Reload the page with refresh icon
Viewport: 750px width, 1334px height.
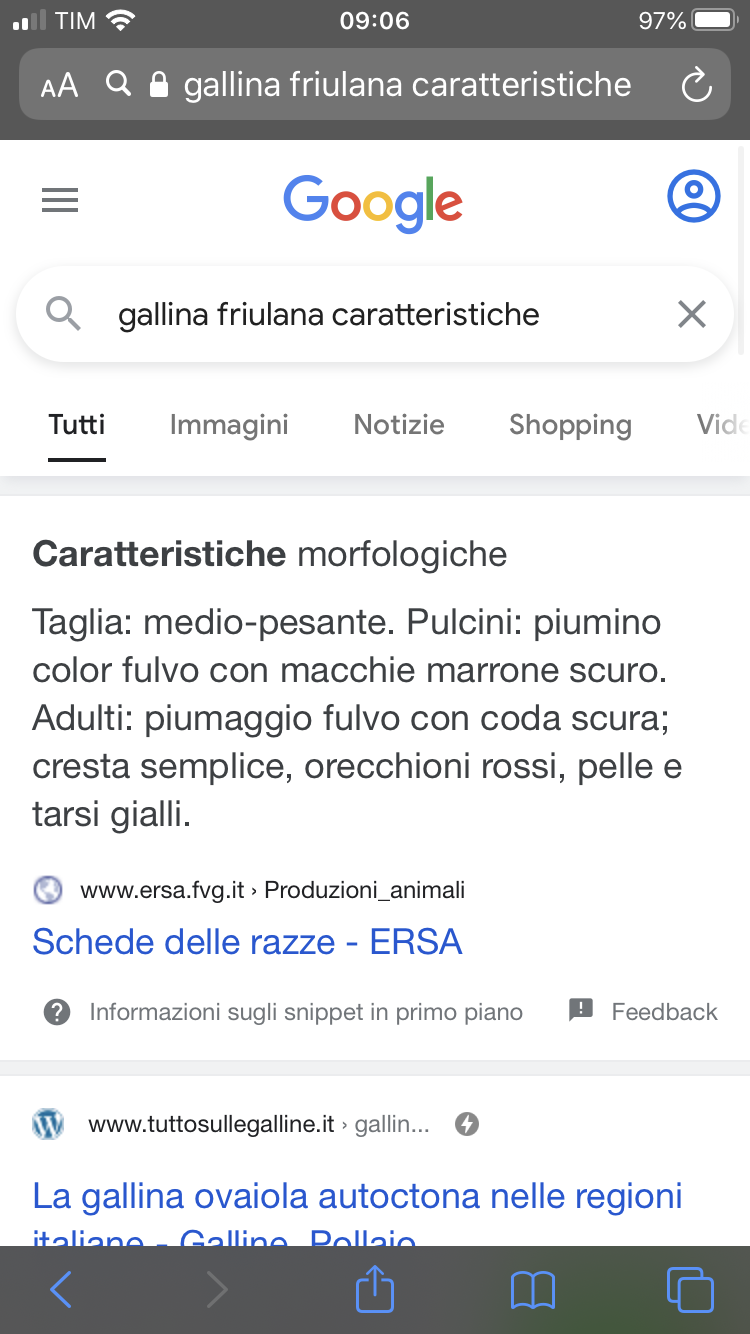pos(696,85)
